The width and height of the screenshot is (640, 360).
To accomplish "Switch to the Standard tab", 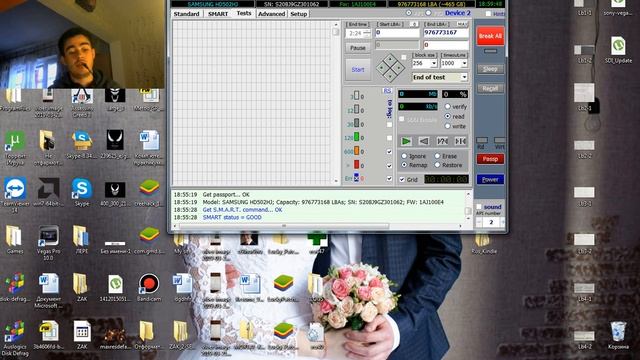I will (x=186, y=14).
